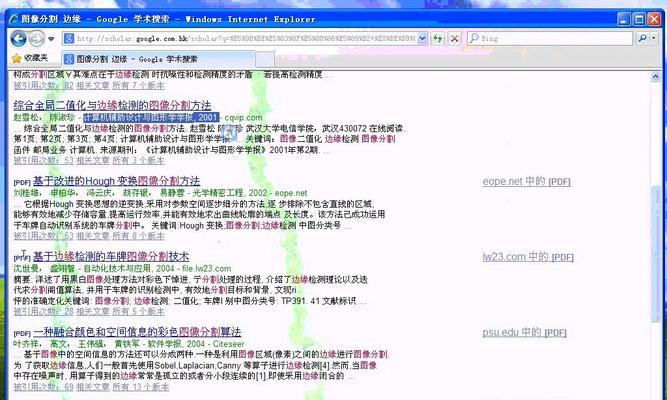Open the Favorites star button
The width and height of the screenshot is (667, 400).
pos(30,58)
